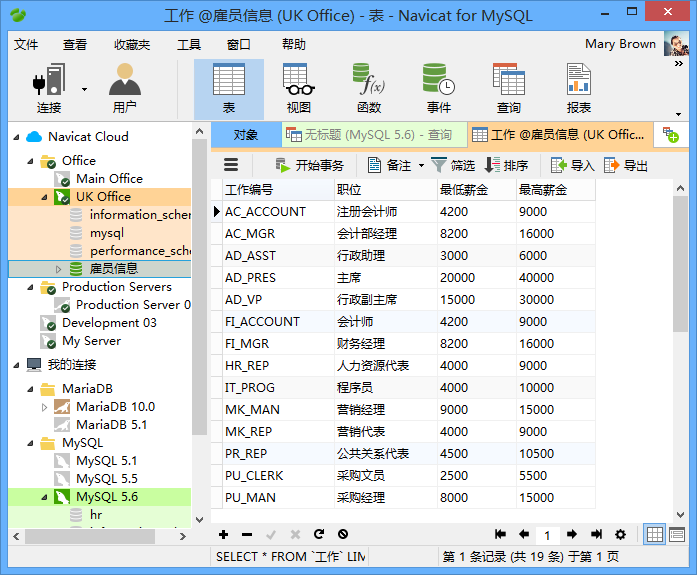Expand the MariaDB 10.0 connection

tap(44, 407)
